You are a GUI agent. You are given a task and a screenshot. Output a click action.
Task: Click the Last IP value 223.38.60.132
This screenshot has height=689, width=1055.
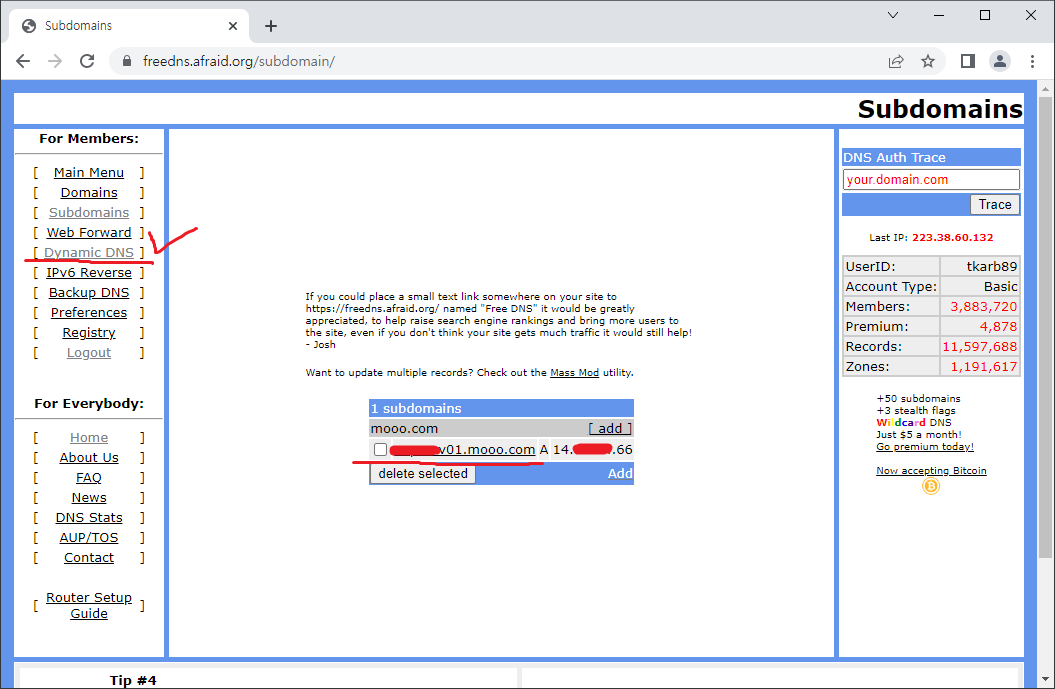pos(952,238)
